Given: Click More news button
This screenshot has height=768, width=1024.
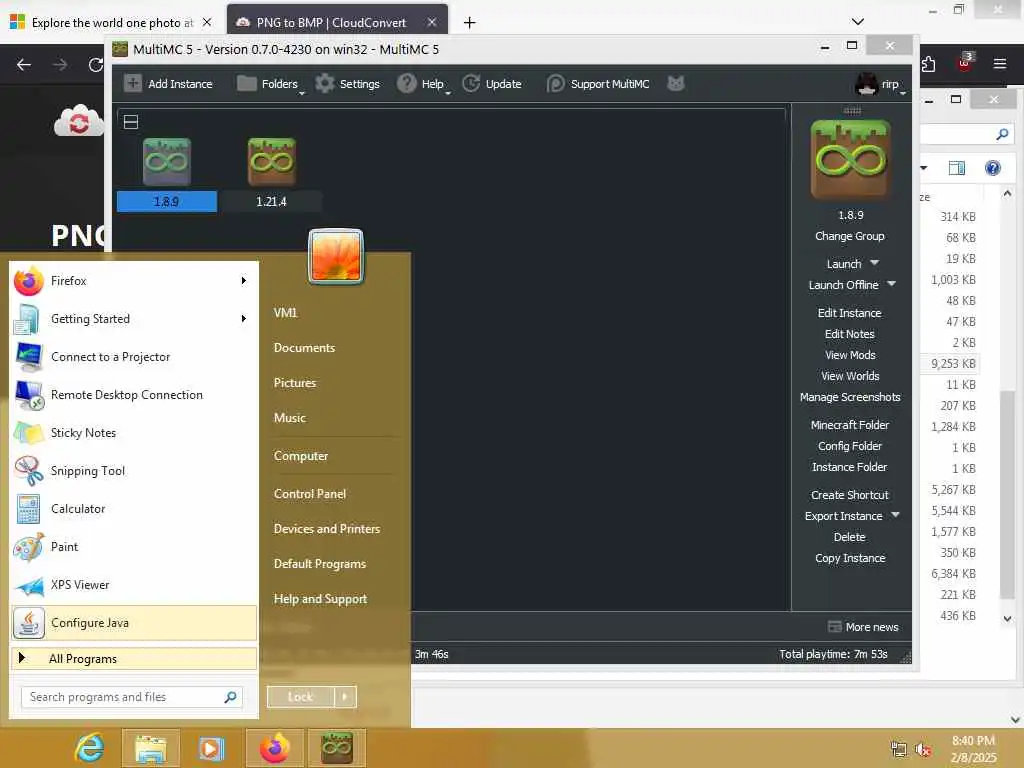Looking at the screenshot, I should coord(863,627).
